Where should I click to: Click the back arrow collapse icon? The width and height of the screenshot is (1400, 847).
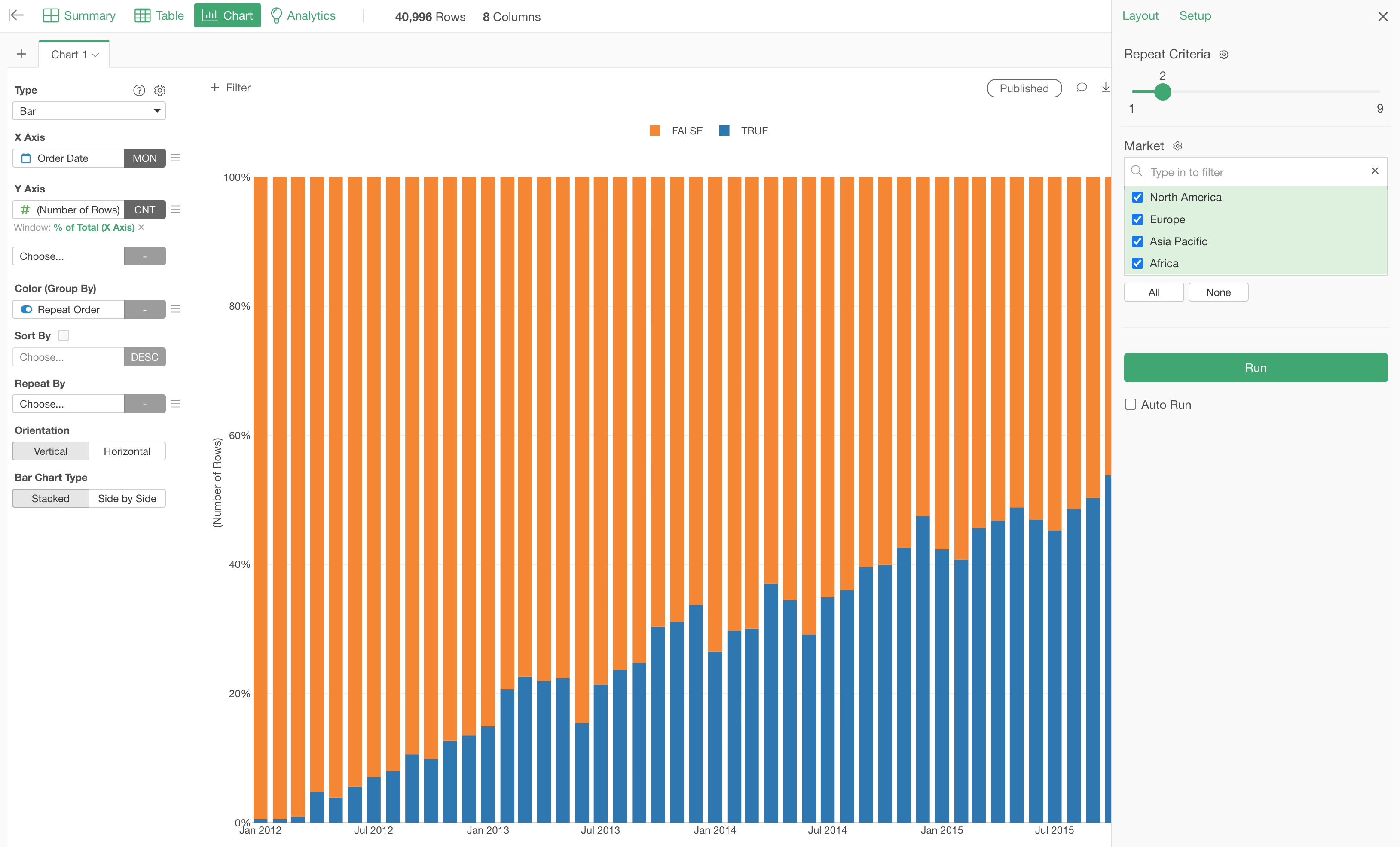click(x=16, y=15)
